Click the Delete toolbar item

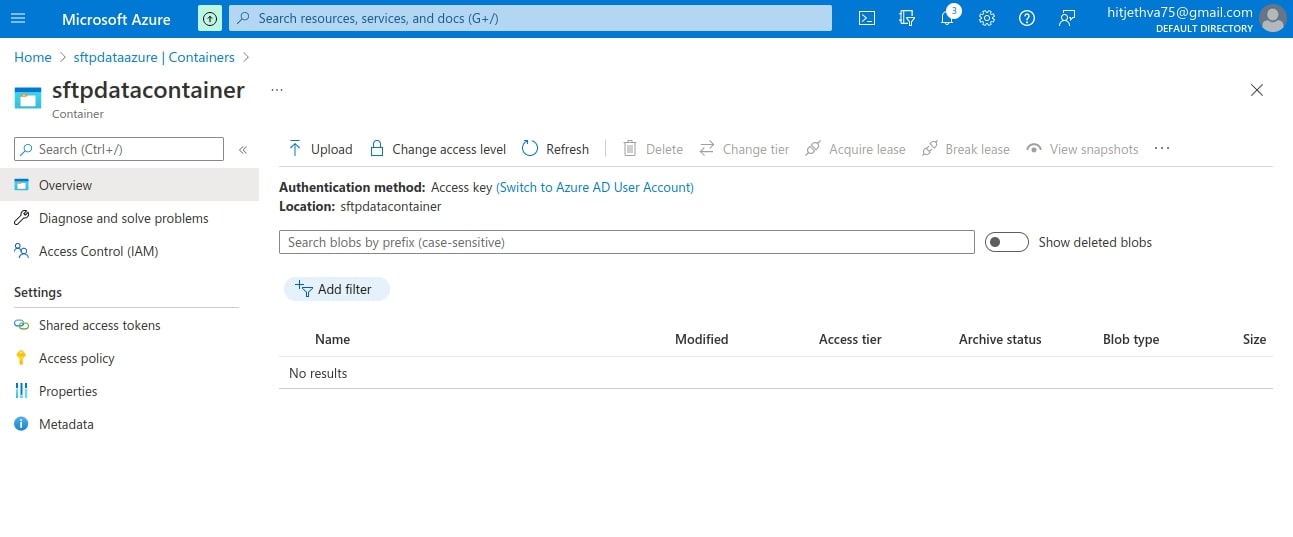coord(653,149)
